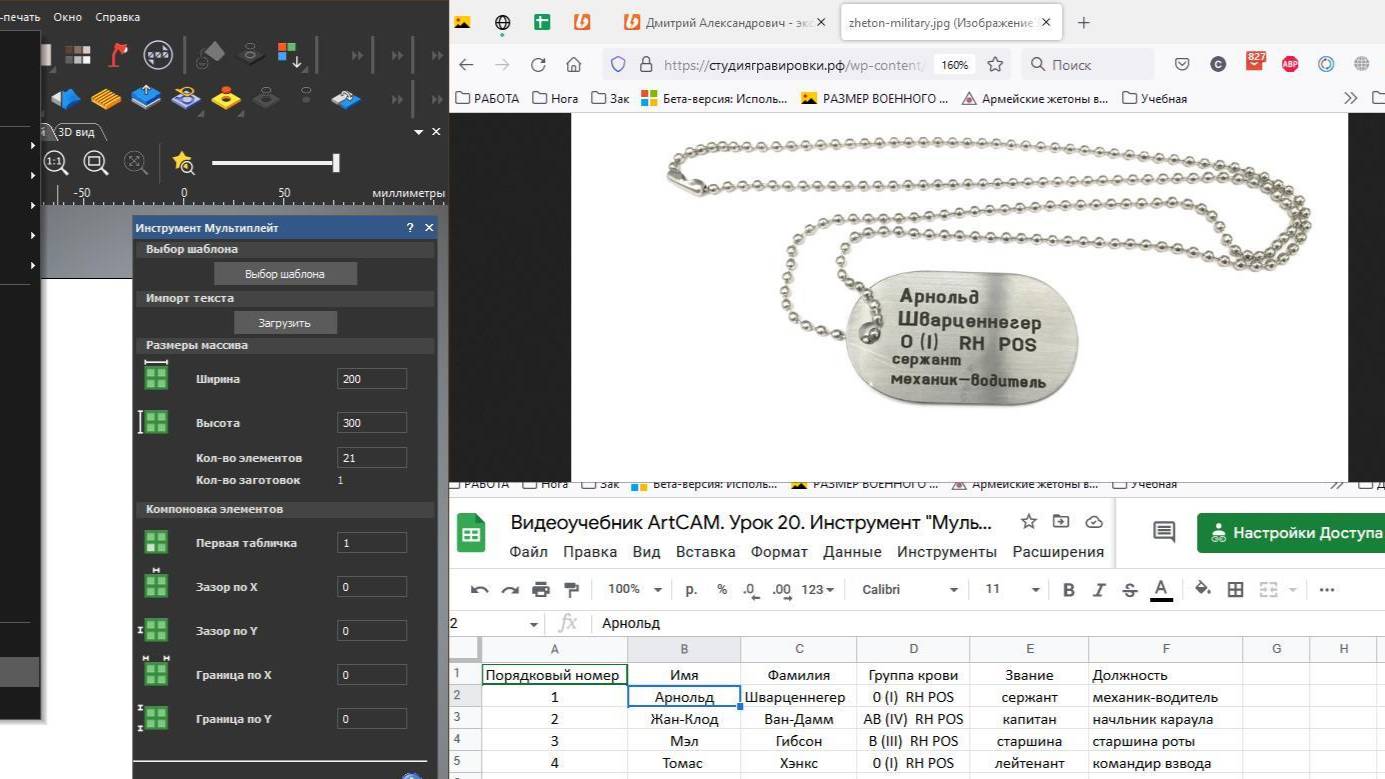1385x779 pixels.
Task: Open the font size 11 dropdown
Action: 1010,590
